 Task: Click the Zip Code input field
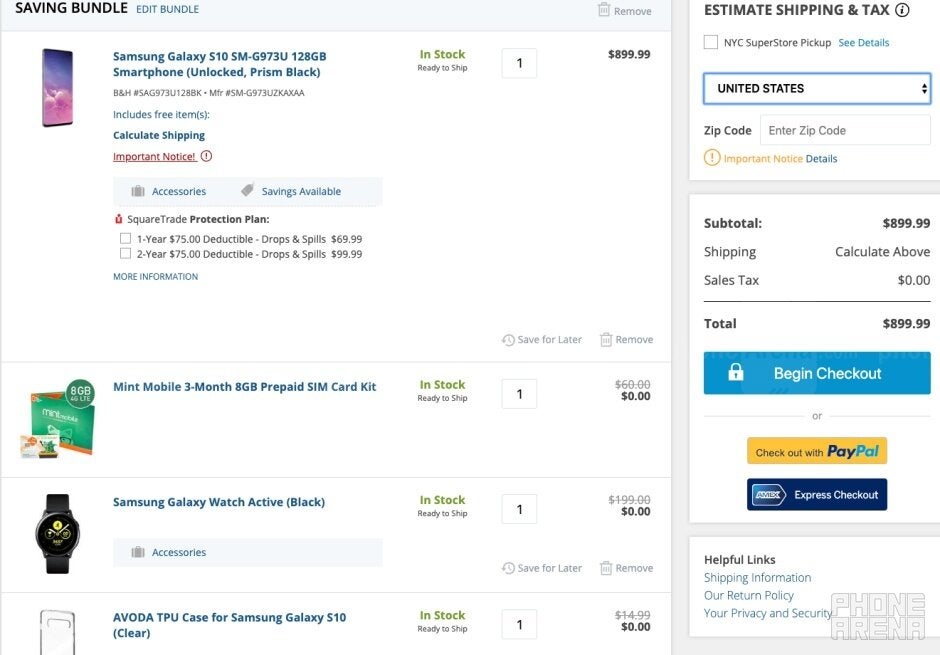pos(845,130)
